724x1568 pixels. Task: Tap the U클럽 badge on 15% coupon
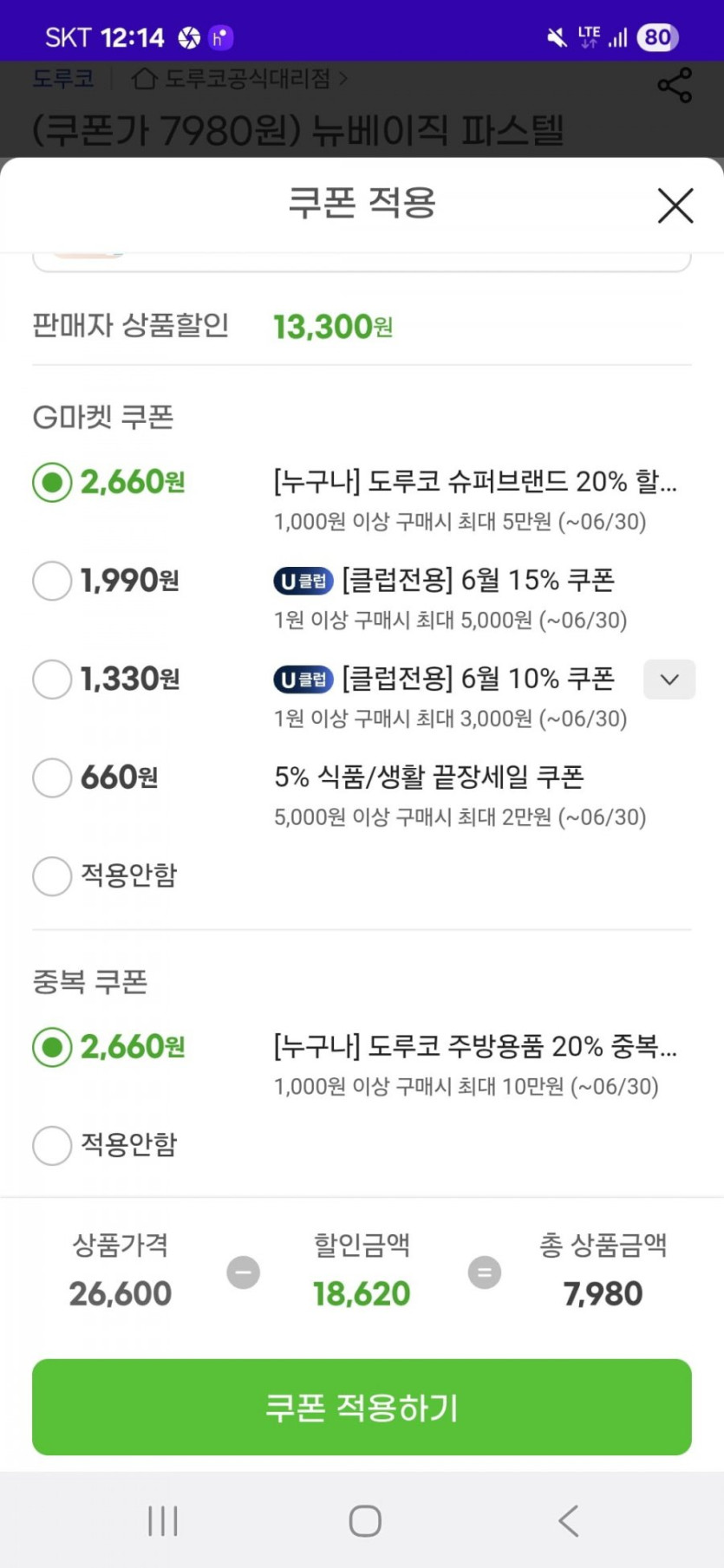click(303, 581)
